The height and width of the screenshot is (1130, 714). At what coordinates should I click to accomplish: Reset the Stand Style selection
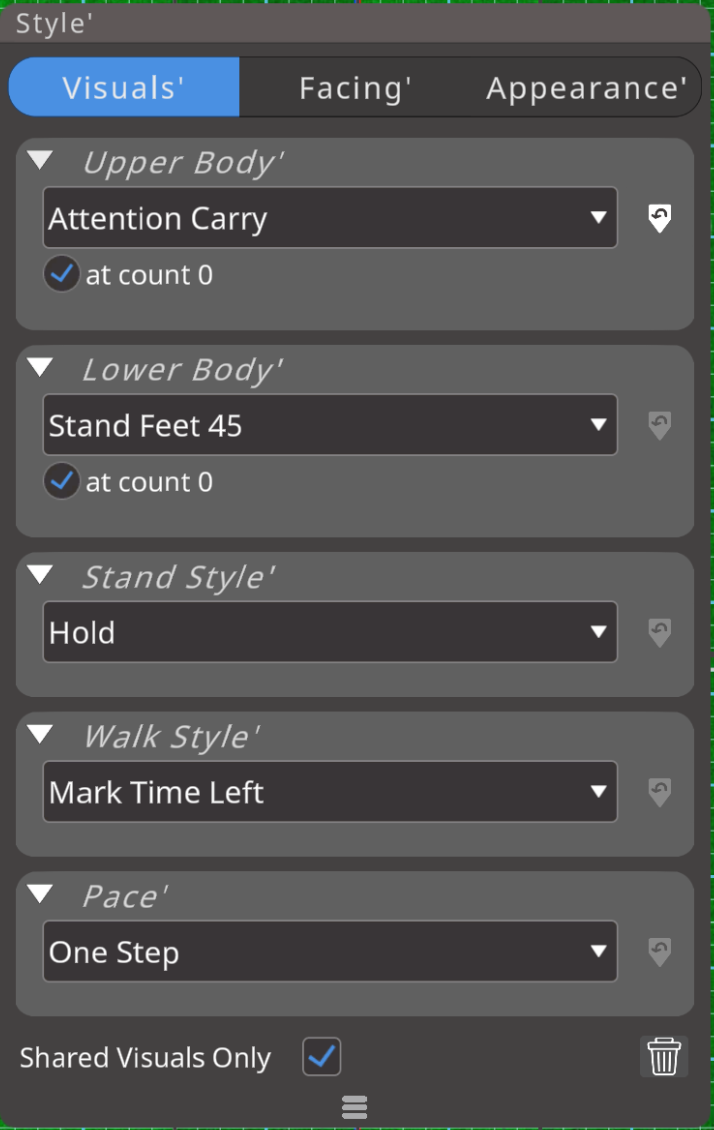coord(659,632)
